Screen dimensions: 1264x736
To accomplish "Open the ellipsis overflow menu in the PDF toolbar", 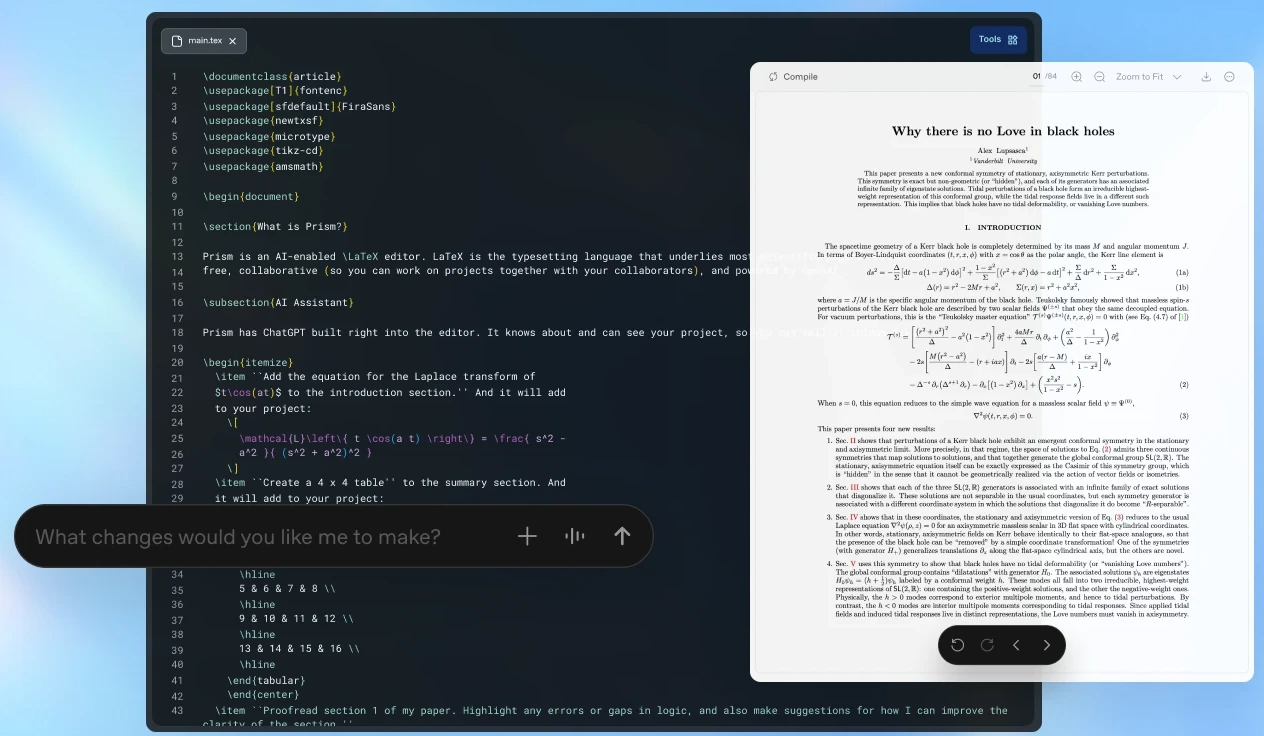I will click(1230, 76).
